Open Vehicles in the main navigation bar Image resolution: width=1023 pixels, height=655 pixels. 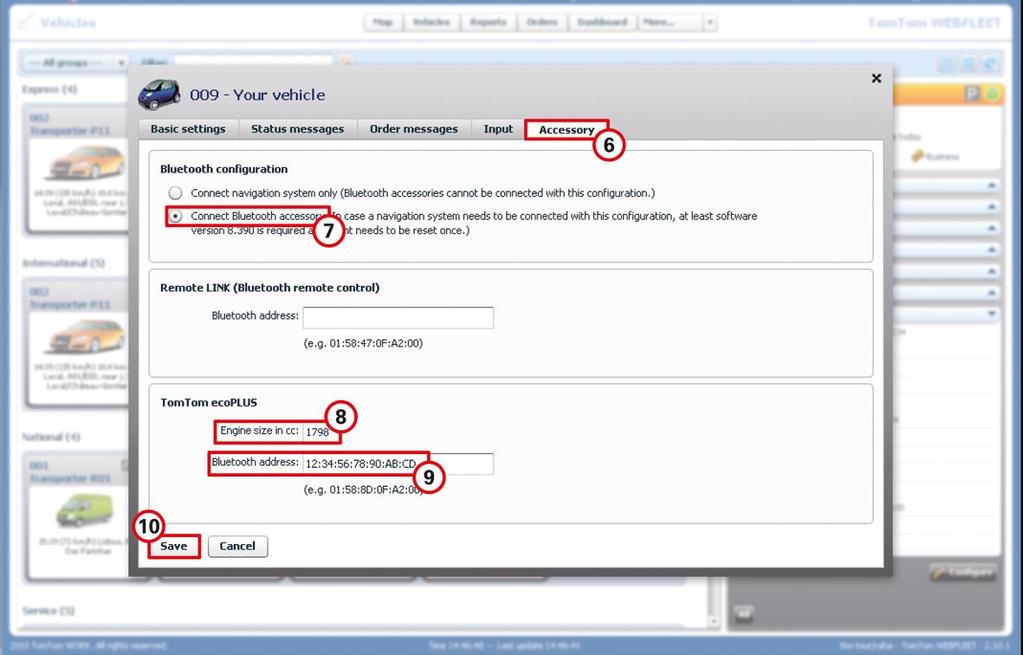(x=431, y=22)
